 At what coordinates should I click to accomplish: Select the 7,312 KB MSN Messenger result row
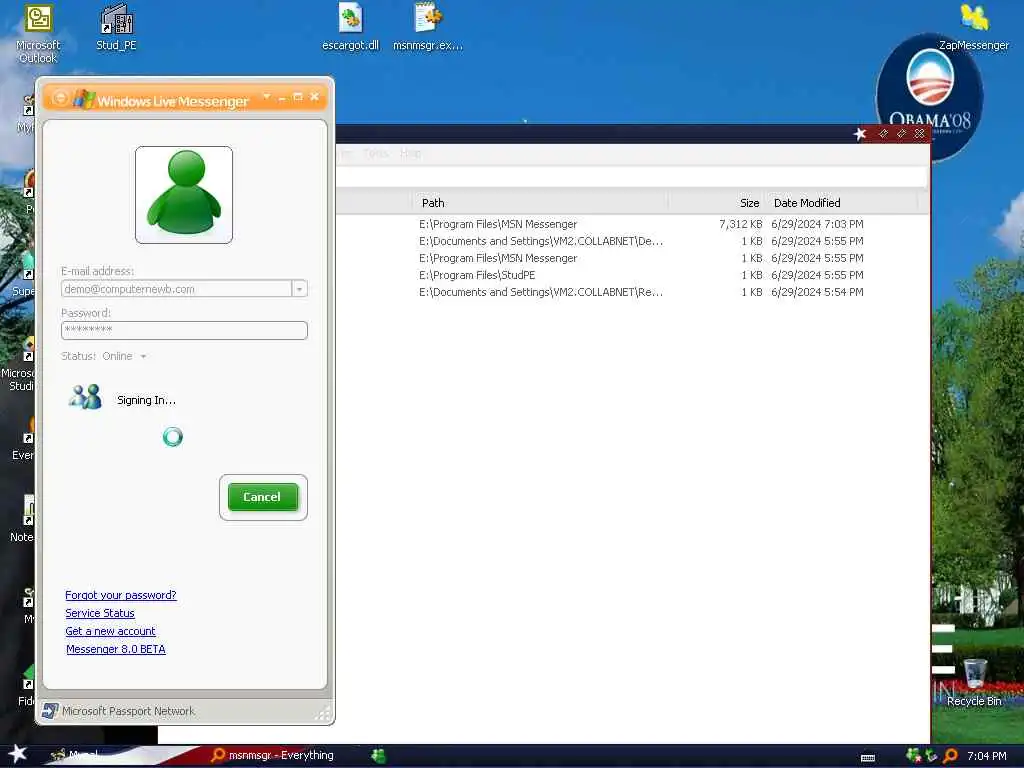point(632,224)
